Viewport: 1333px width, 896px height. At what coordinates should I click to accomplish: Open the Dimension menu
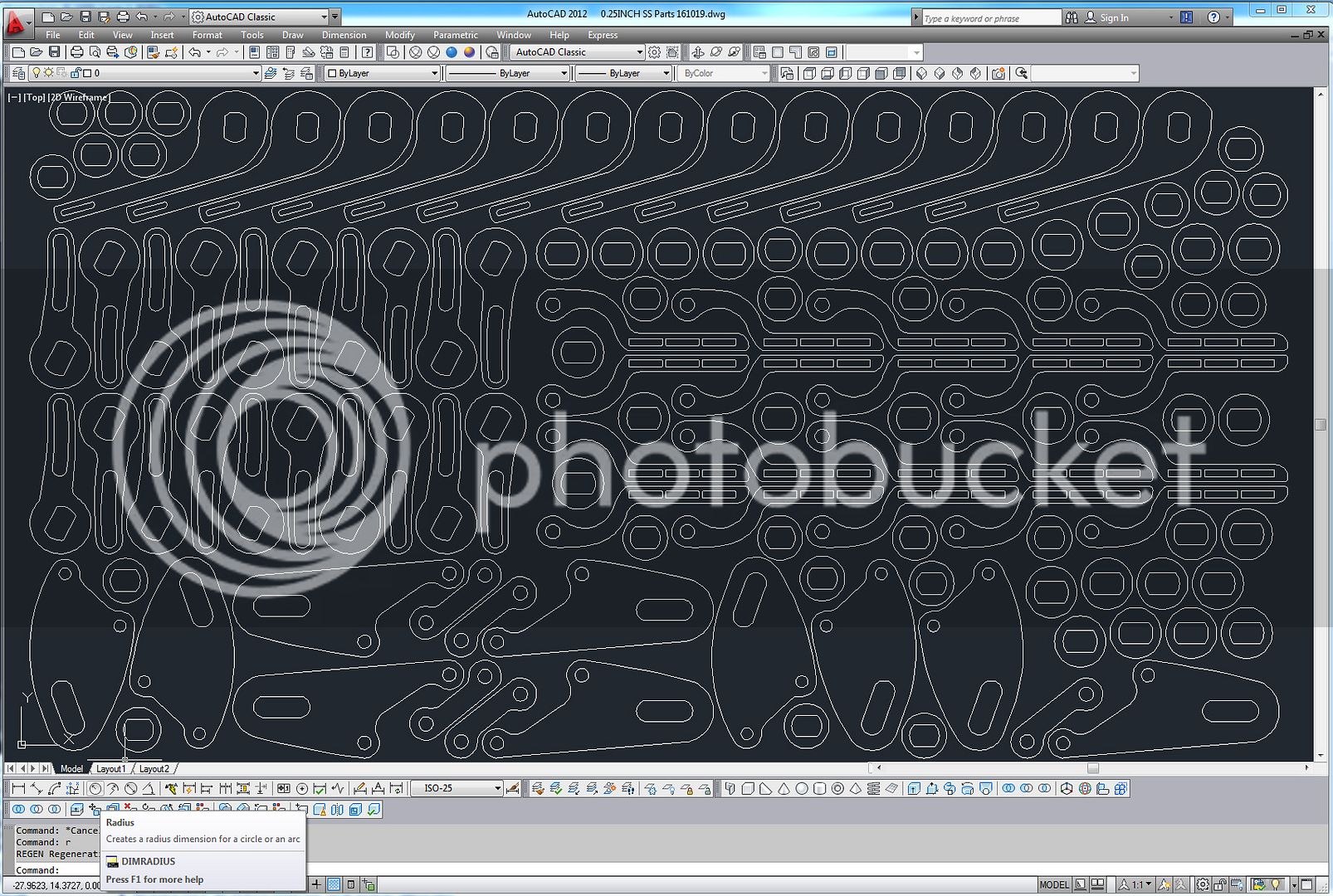pyautogui.click(x=344, y=35)
